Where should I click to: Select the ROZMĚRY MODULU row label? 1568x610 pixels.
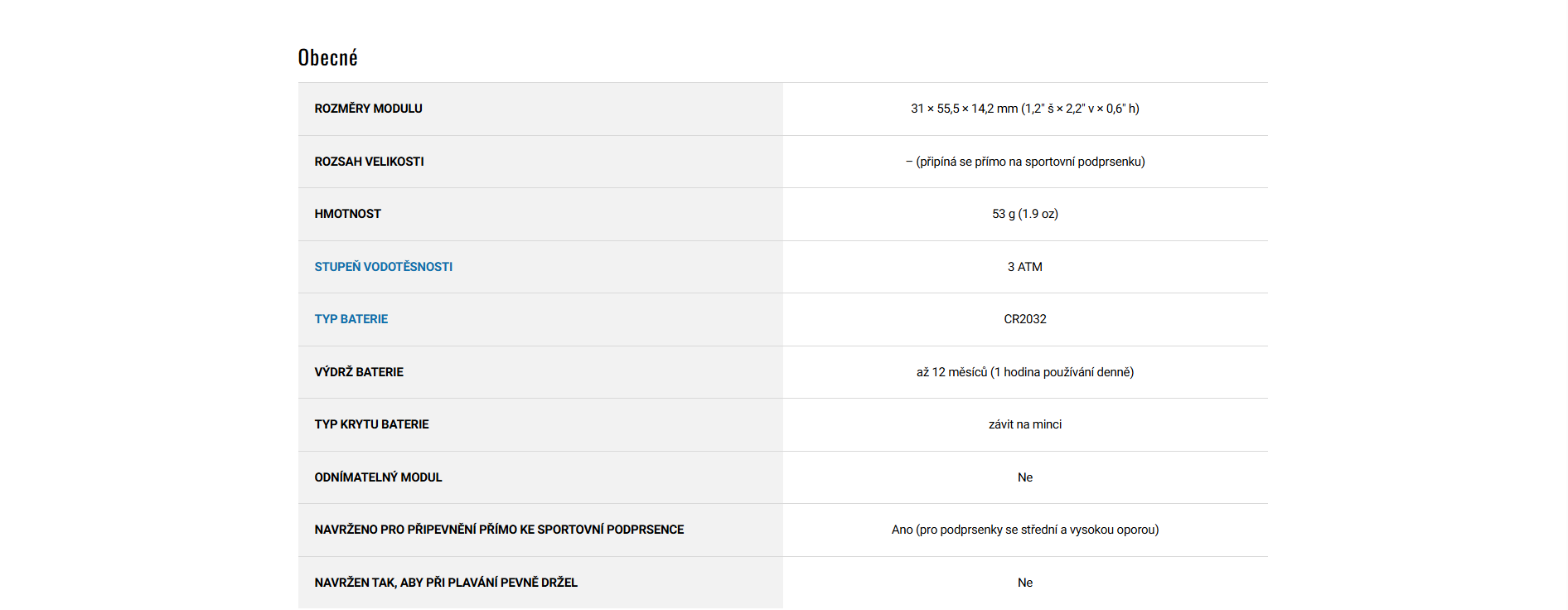click(368, 109)
